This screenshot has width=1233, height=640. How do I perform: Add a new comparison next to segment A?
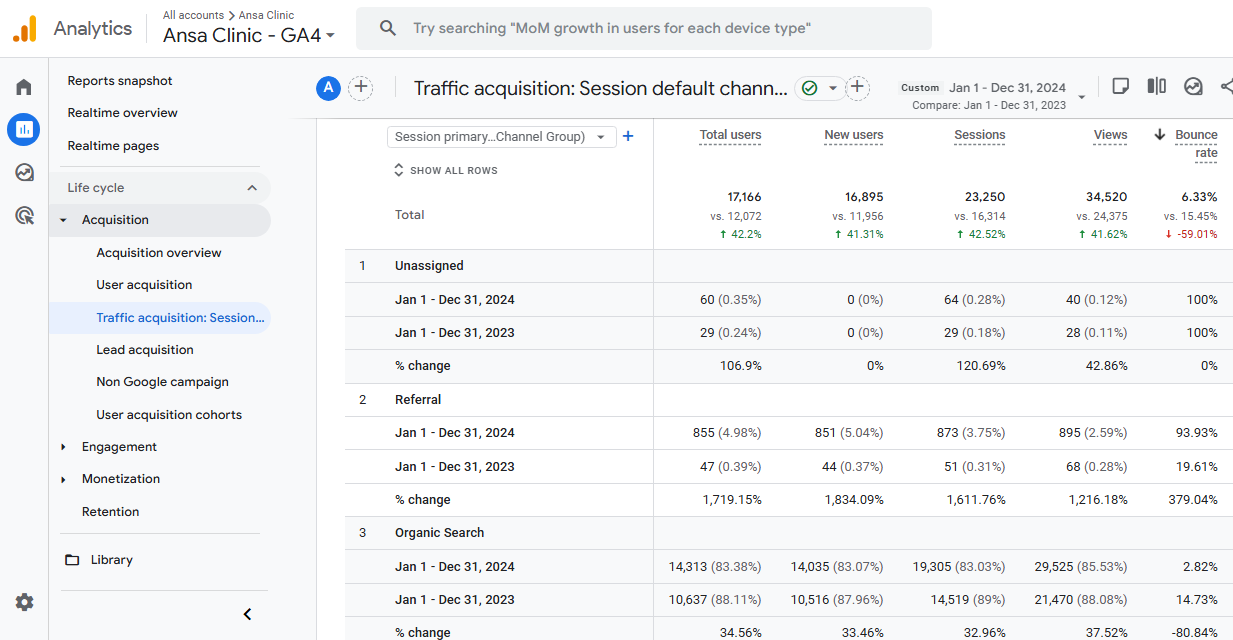point(360,88)
